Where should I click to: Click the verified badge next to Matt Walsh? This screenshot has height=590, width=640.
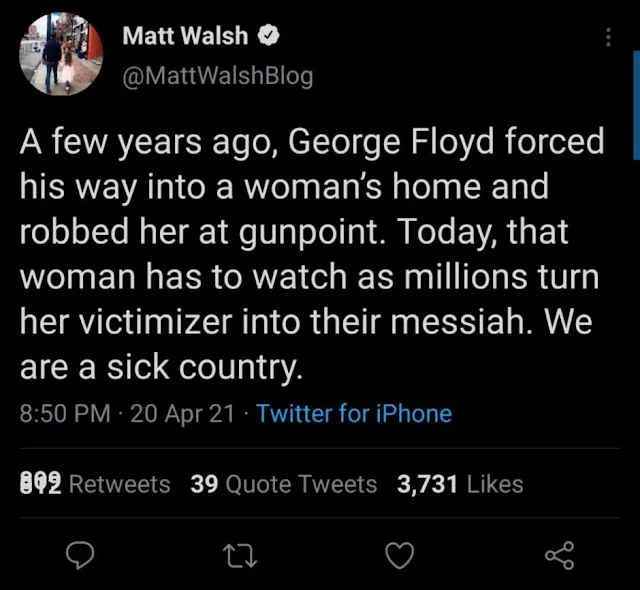(269, 37)
